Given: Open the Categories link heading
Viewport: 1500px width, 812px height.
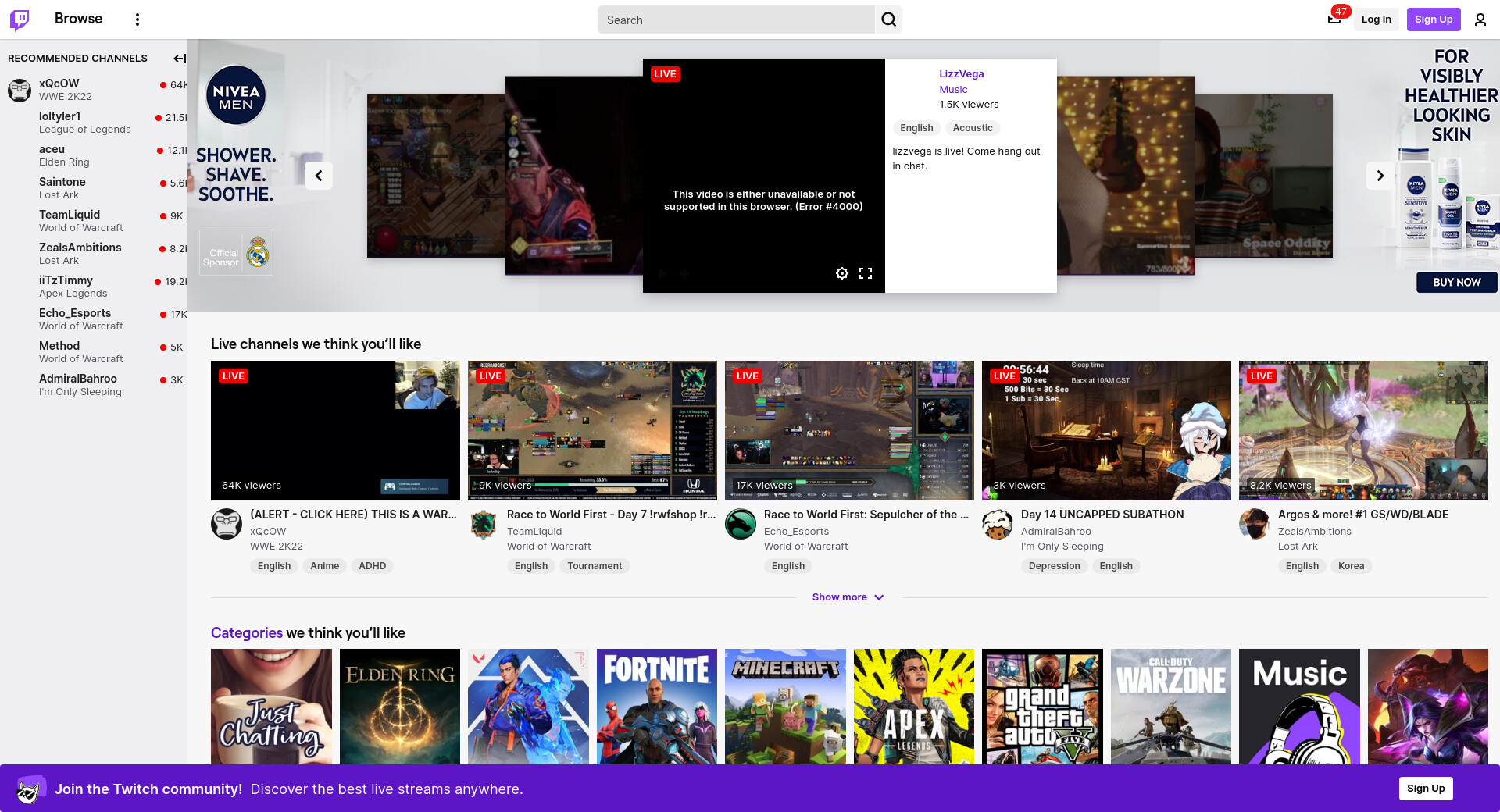Looking at the screenshot, I should (x=246, y=633).
